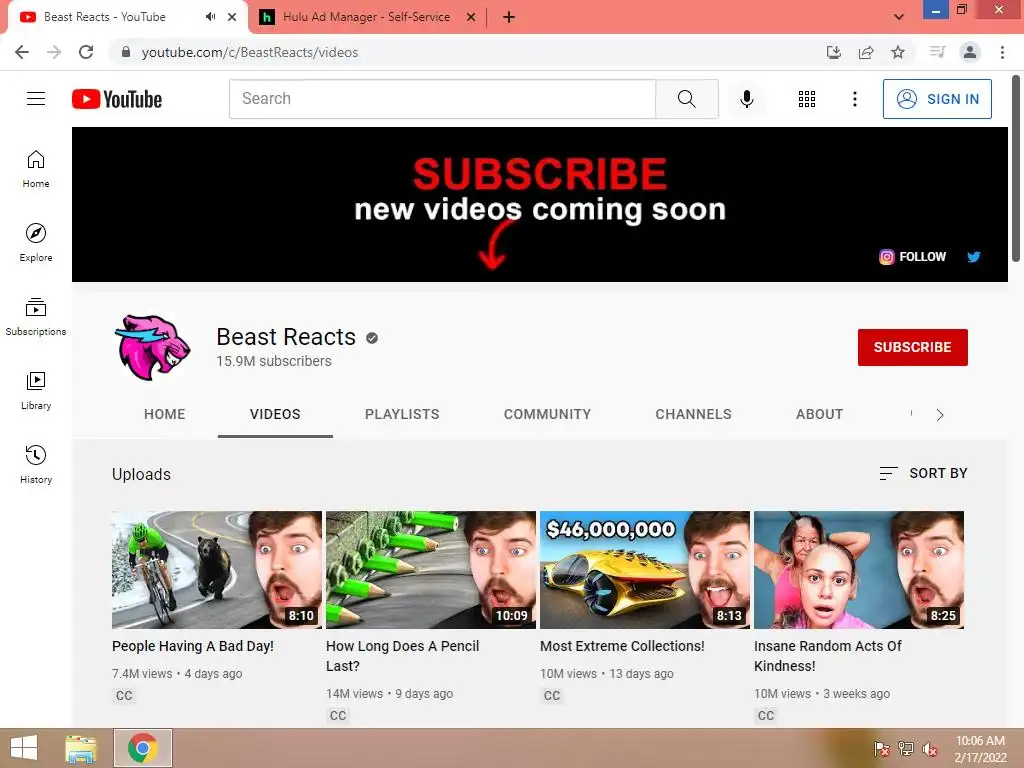Switch to the COMMUNITY tab

[x=547, y=414]
